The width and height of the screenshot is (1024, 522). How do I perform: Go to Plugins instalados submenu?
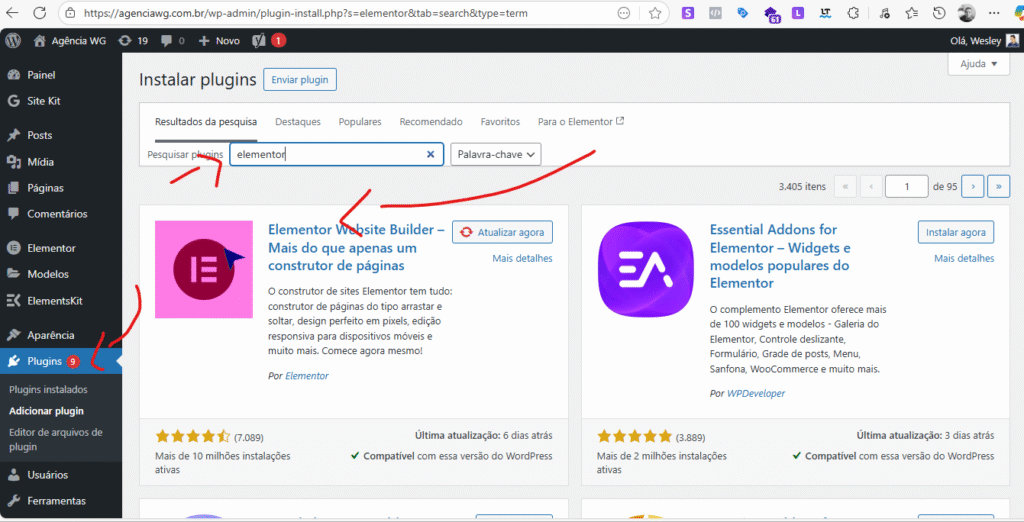click(x=48, y=389)
